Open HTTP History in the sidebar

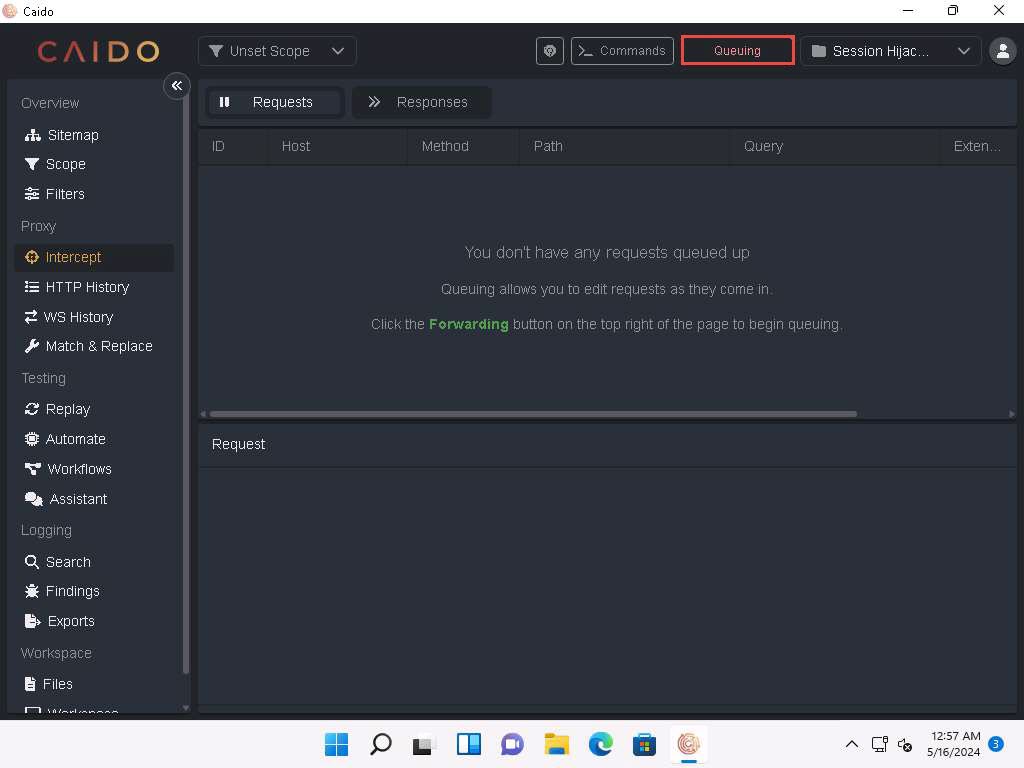tap(87, 287)
